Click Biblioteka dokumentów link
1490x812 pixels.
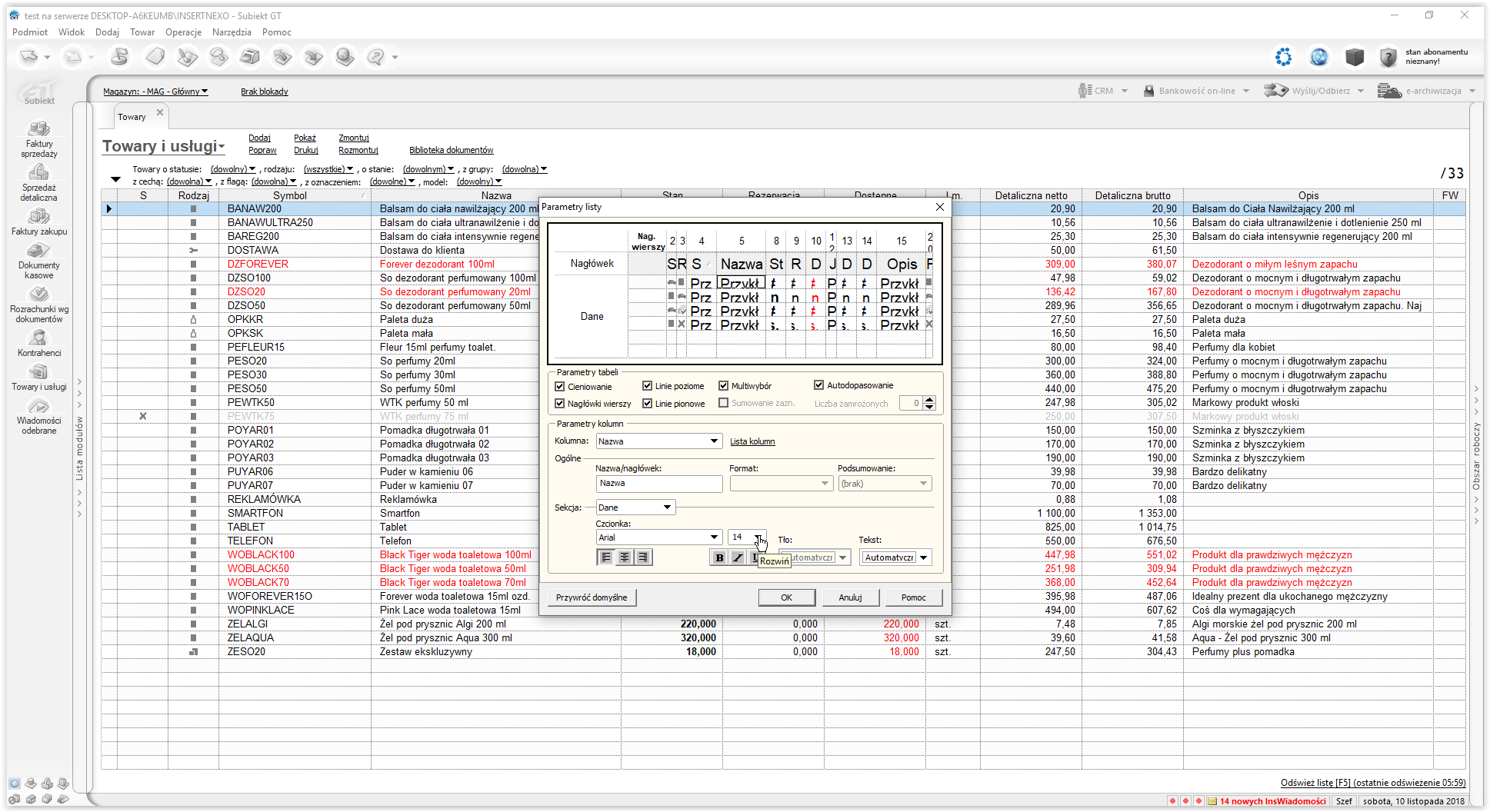pos(452,150)
